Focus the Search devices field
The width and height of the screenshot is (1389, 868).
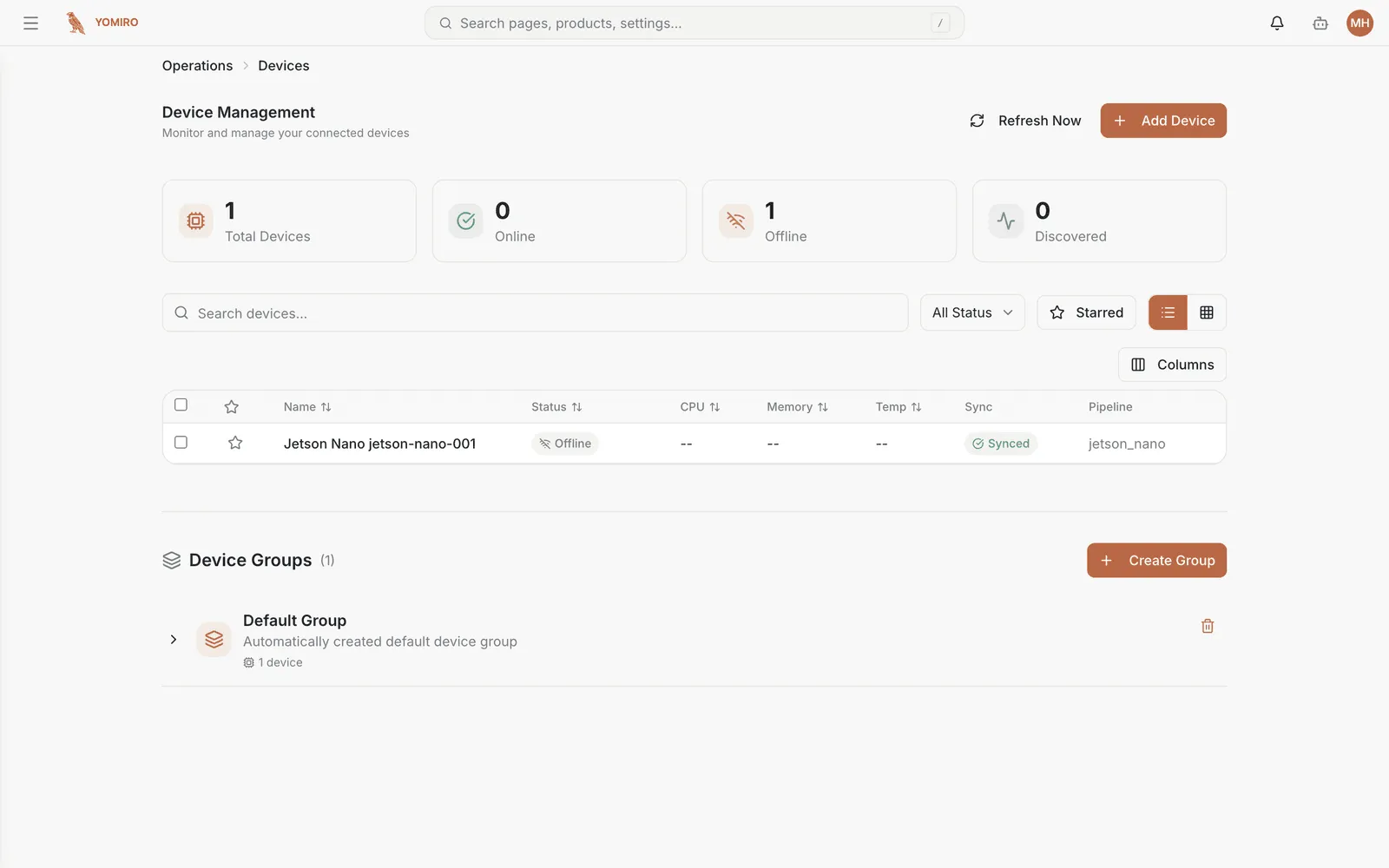coord(535,312)
